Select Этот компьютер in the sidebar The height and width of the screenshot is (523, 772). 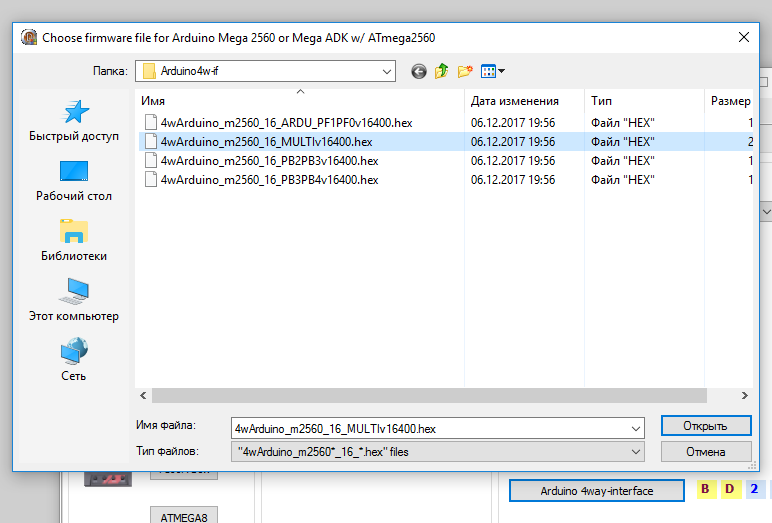[x=74, y=301]
